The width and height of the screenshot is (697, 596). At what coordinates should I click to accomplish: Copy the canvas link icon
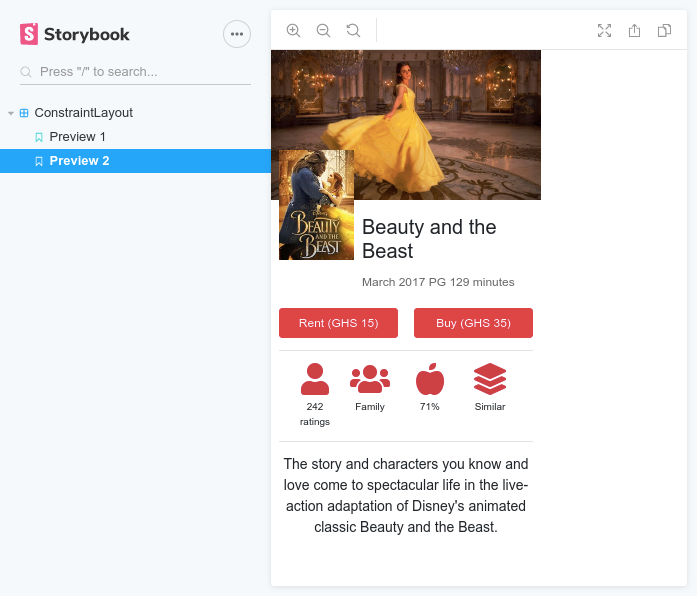pos(665,31)
